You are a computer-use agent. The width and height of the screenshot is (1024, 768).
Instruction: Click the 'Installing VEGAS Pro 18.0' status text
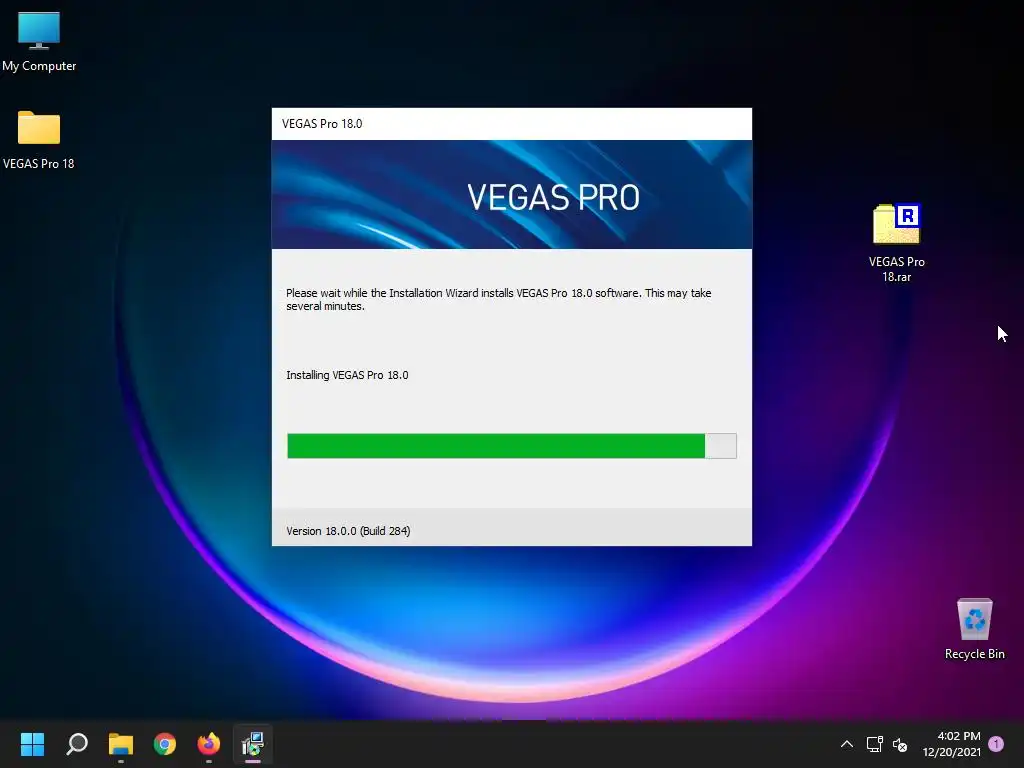pyautogui.click(x=347, y=375)
